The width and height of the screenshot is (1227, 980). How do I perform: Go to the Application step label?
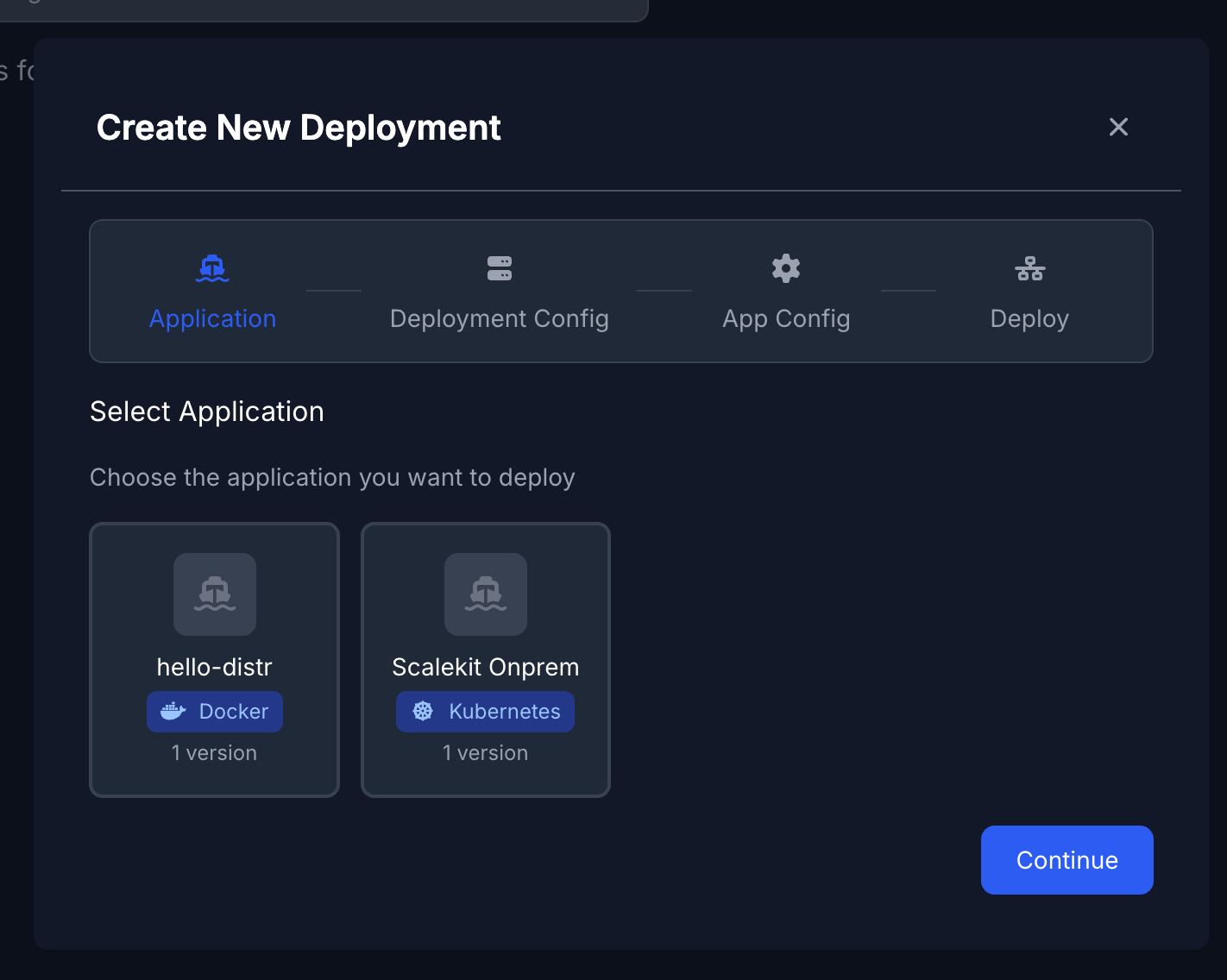point(213,318)
